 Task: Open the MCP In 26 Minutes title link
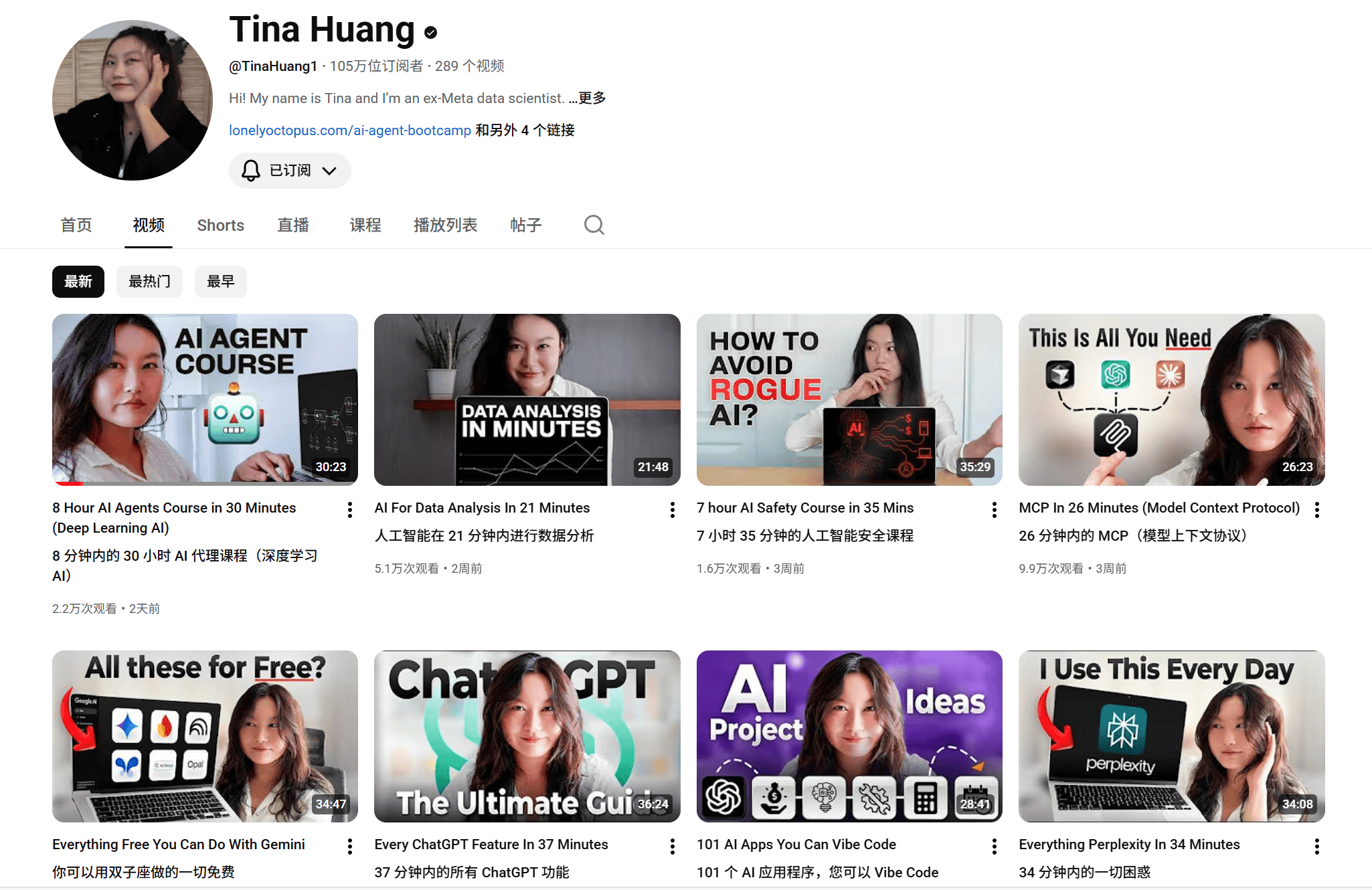(x=1159, y=508)
